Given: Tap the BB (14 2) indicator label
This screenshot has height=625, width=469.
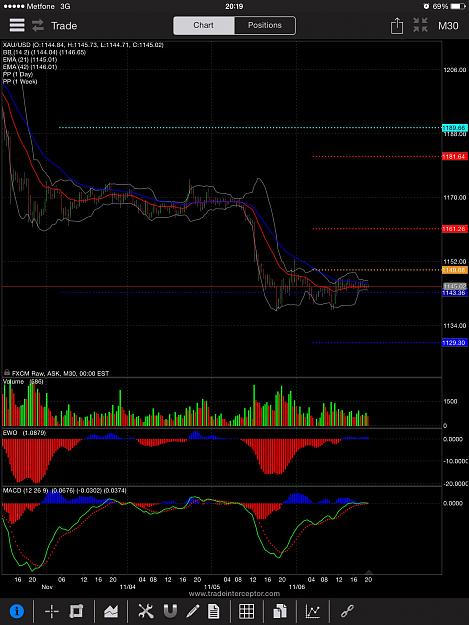Looking at the screenshot, I should tap(44, 52).
